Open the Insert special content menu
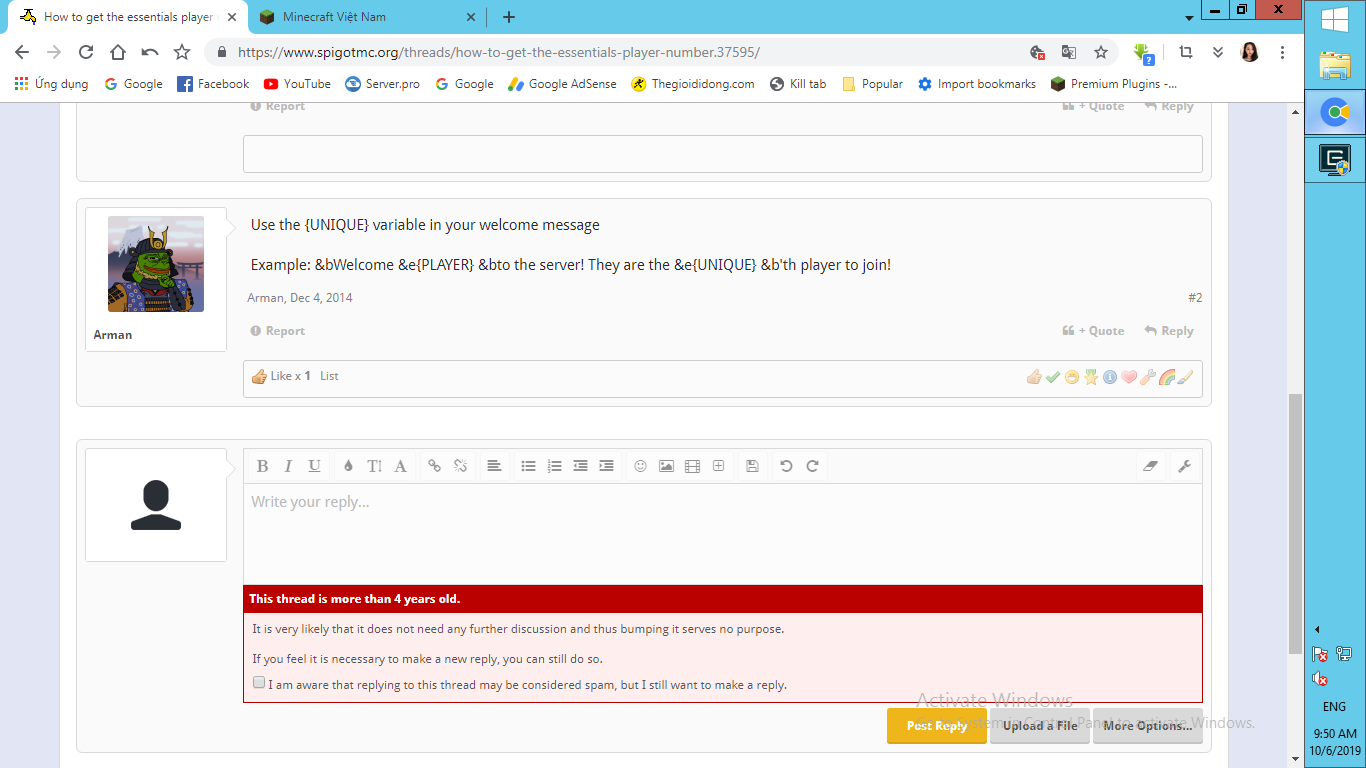The width and height of the screenshot is (1366, 768). [718, 466]
